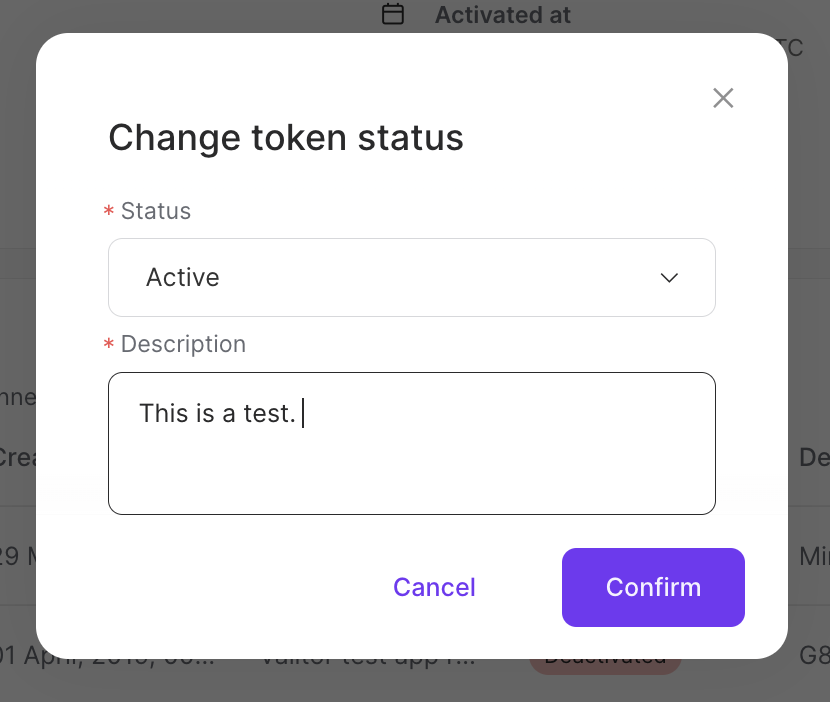Close the Change token status dialog
Screen dimensions: 830x702
pyautogui.click(x=723, y=98)
